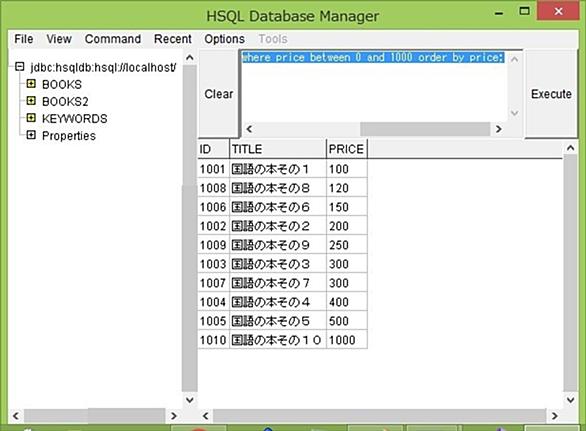Screen dimensions: 586x431
Task: Click left arrow of query horizontal scrollbar
Action: [x=249, y=129]
